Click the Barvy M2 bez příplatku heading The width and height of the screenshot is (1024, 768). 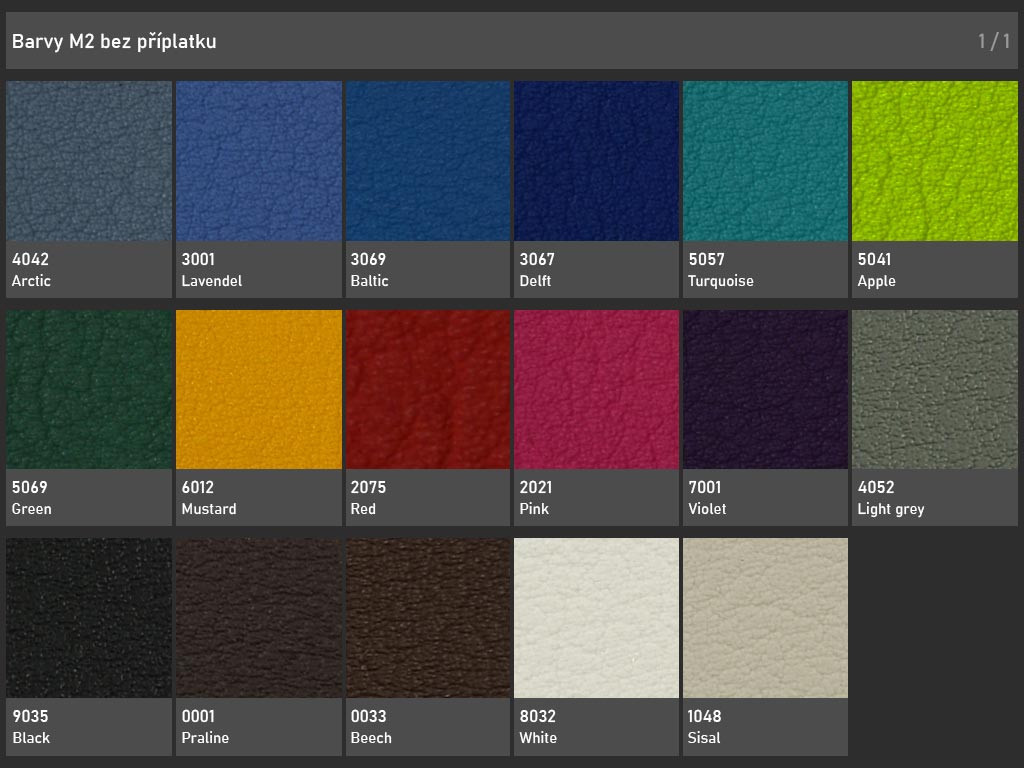pos(114,41)
